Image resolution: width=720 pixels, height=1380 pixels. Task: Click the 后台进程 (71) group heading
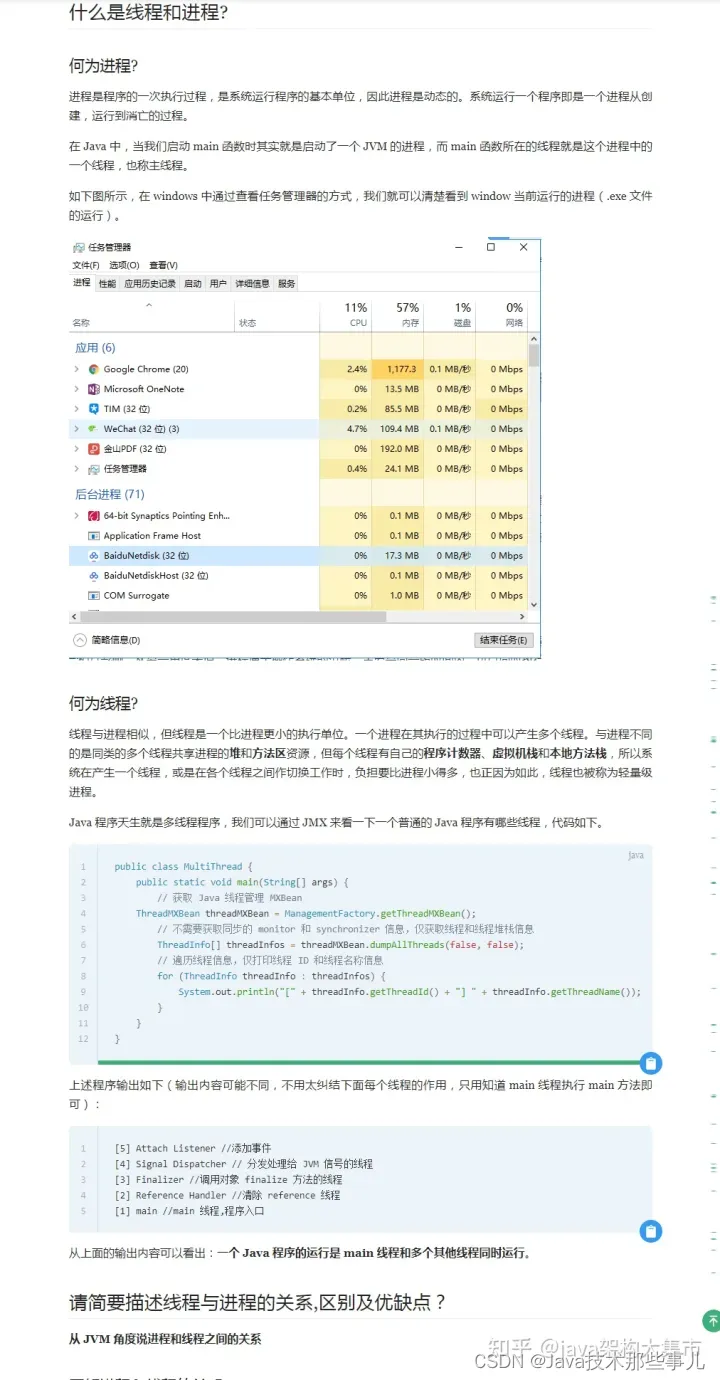click(x=110, y=494)
